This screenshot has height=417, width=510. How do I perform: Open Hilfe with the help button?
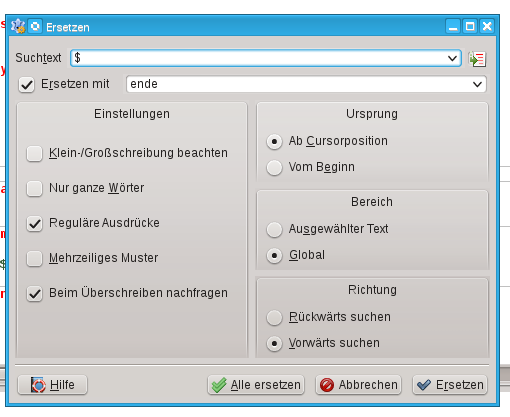pos(52,385)
